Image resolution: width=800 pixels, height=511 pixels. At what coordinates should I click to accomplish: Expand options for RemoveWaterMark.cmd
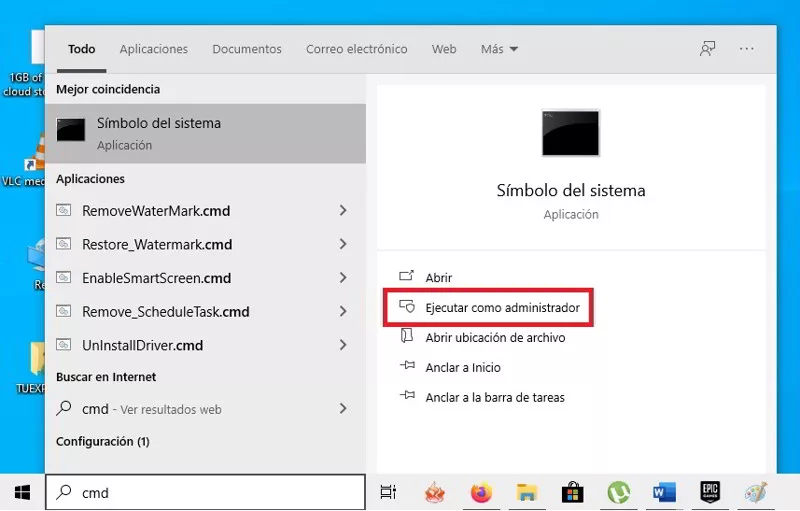point(343,211)
